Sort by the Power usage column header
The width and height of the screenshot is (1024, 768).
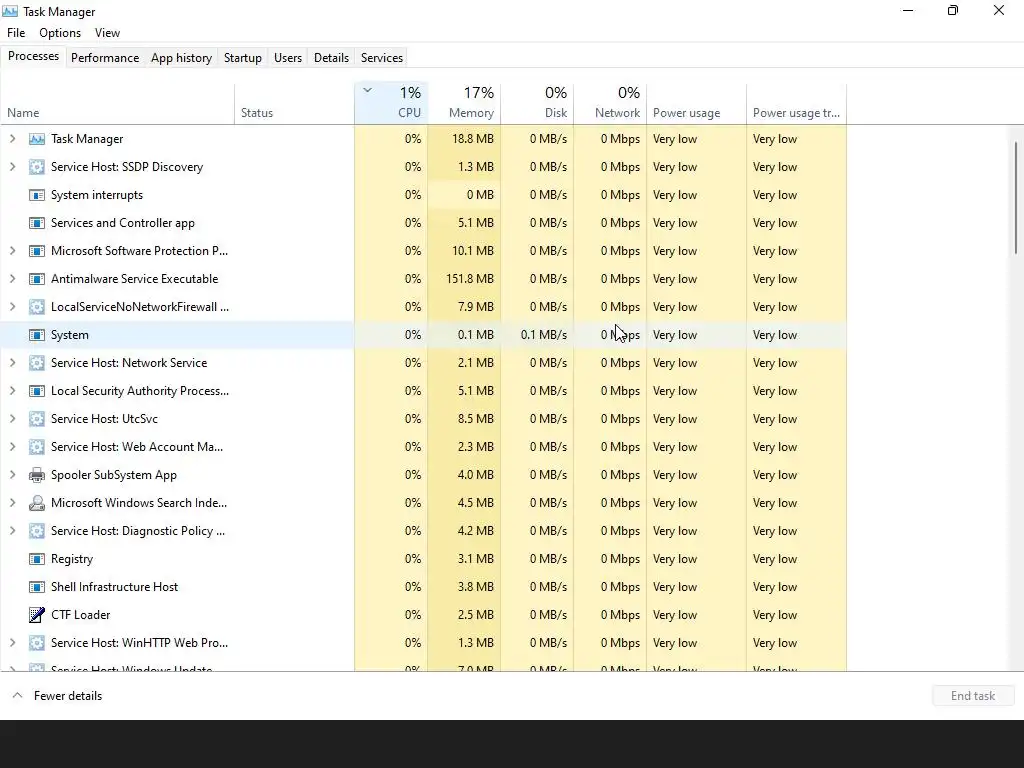tap(697, 103)
